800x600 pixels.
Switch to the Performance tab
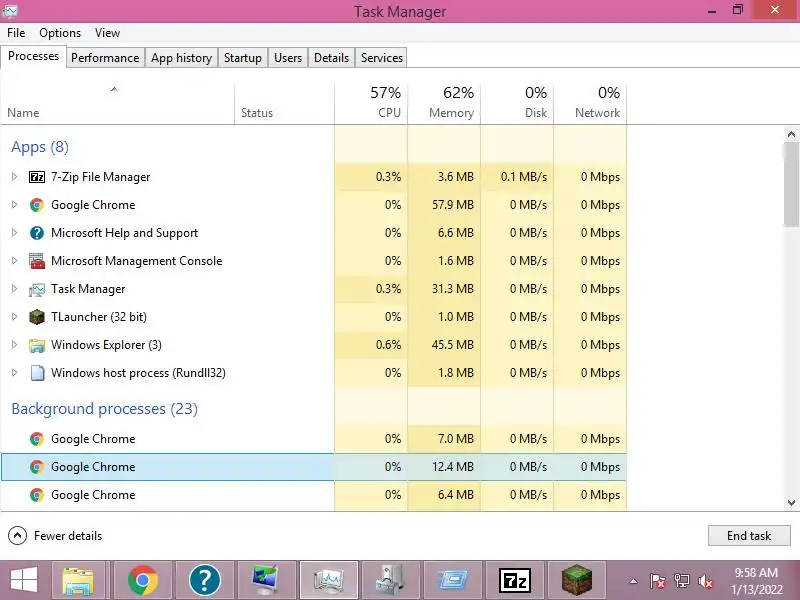click(x=105, y=58)
